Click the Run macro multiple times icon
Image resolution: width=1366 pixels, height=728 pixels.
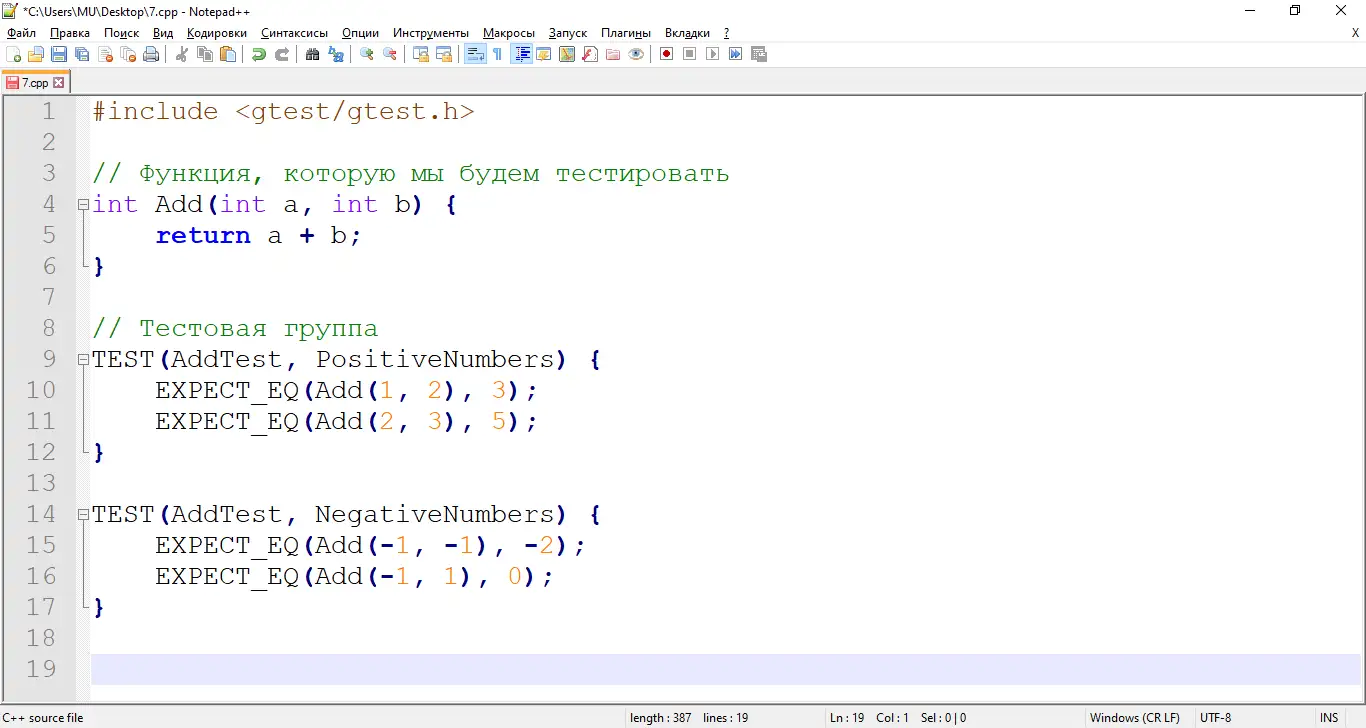click(x=736, y=54)
